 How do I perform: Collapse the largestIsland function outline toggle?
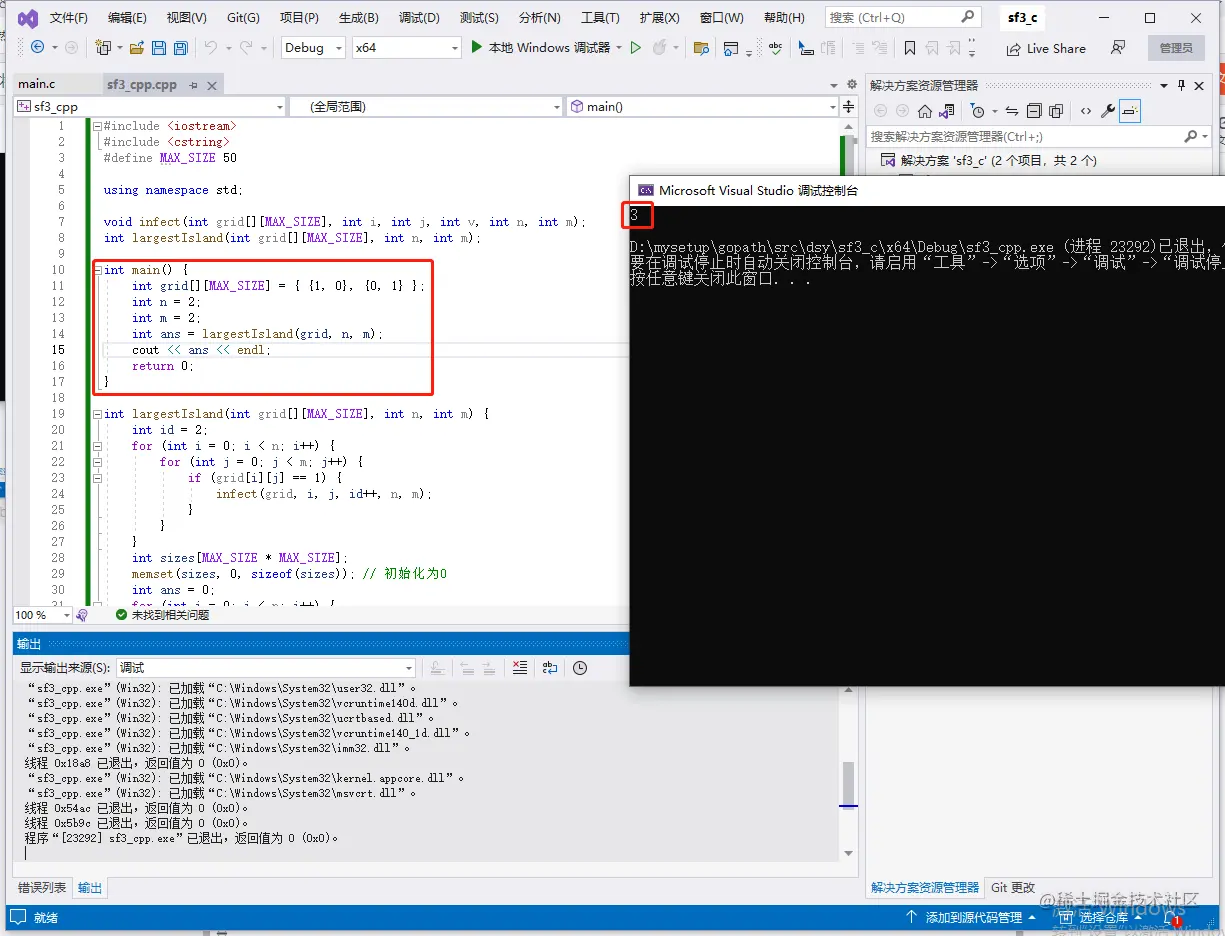tap(97, 414)
